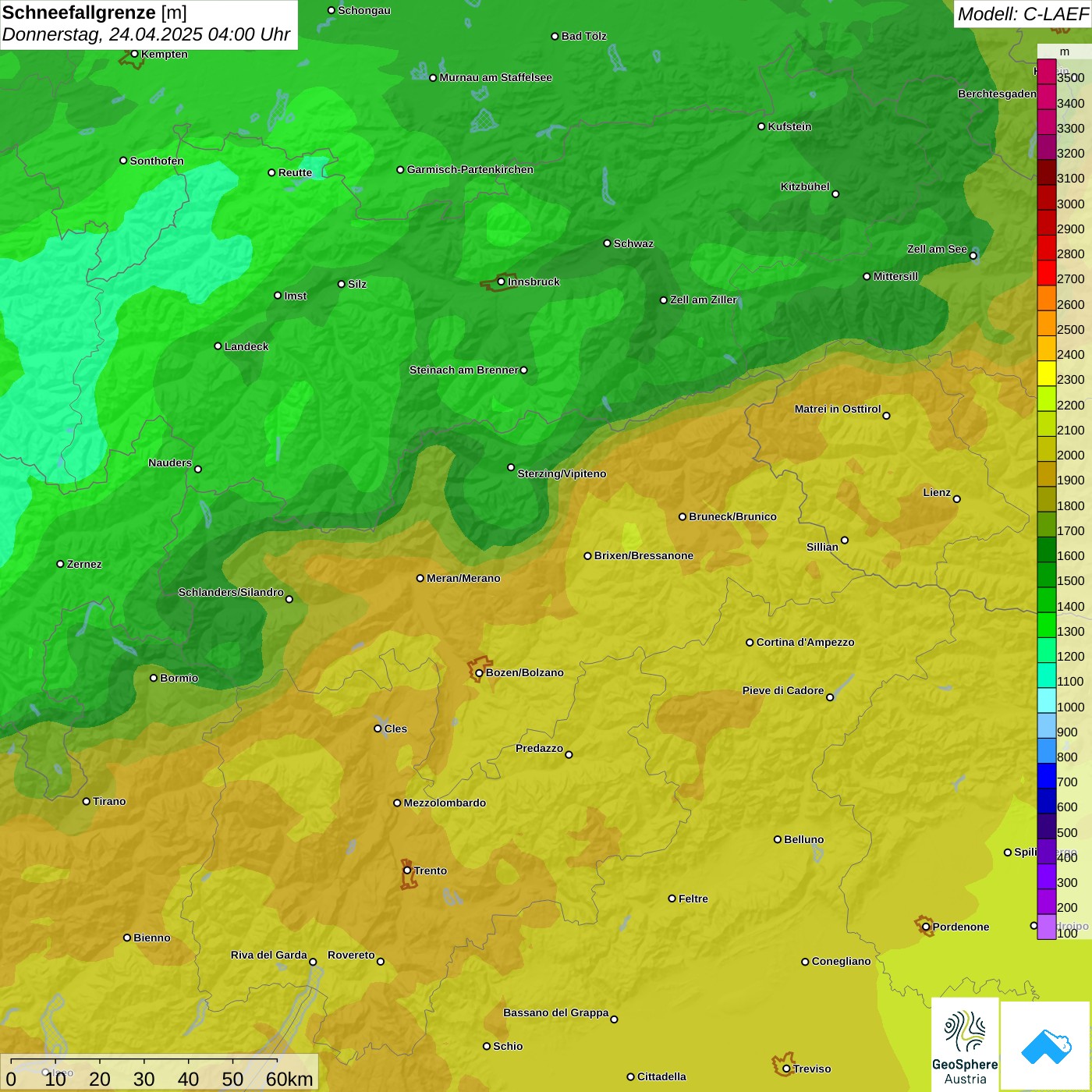Image resolution: width=1092 pixels, height=1092 pixels.
Task: Click the Riva del Garda marker
Action: [313, 962]
